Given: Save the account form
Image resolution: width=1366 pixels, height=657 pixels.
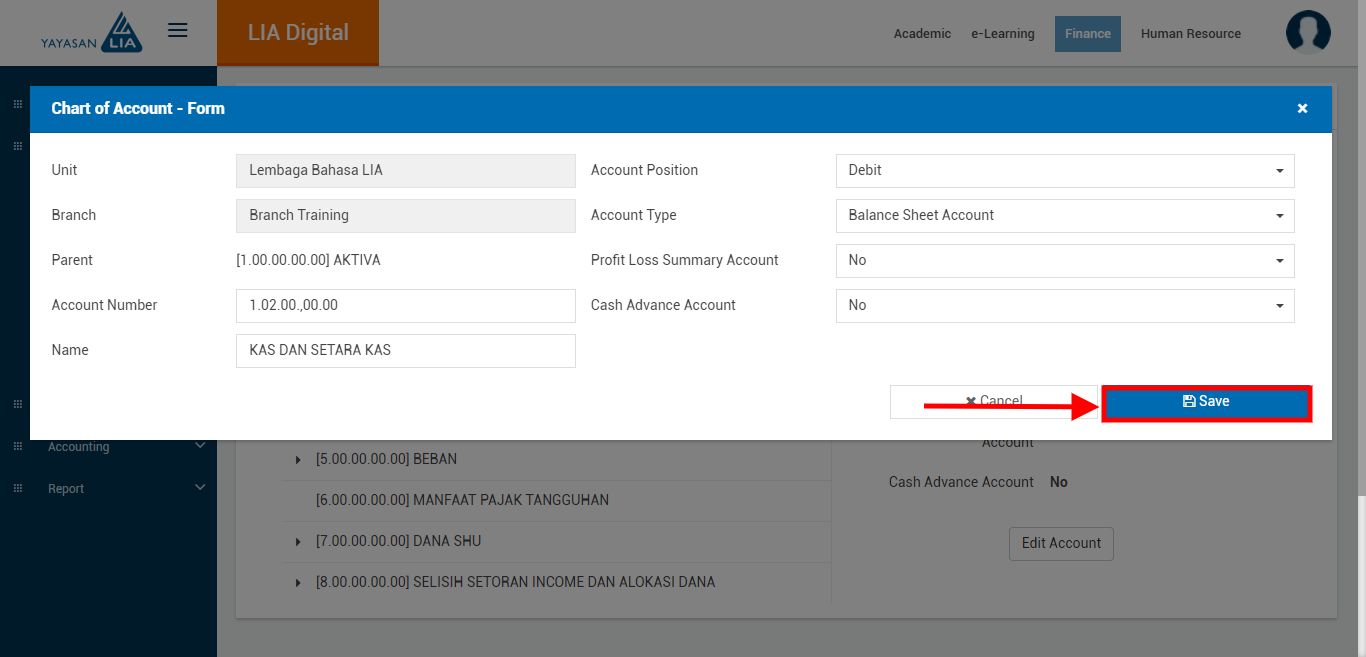Looking at the screenshot, I should 1206,402.
